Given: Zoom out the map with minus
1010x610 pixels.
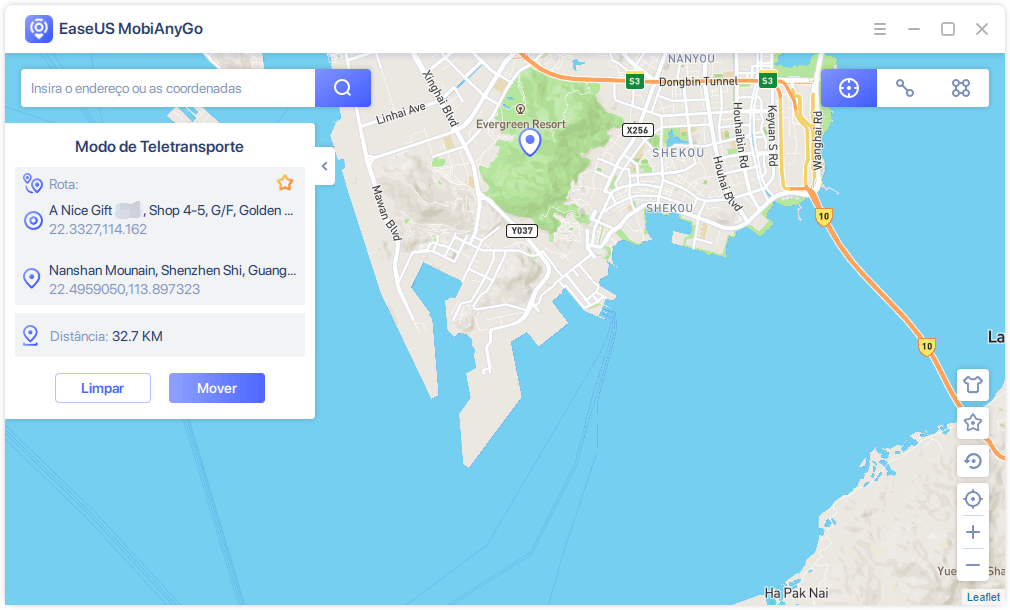Looking at the screenshot, I should [972, 565].
